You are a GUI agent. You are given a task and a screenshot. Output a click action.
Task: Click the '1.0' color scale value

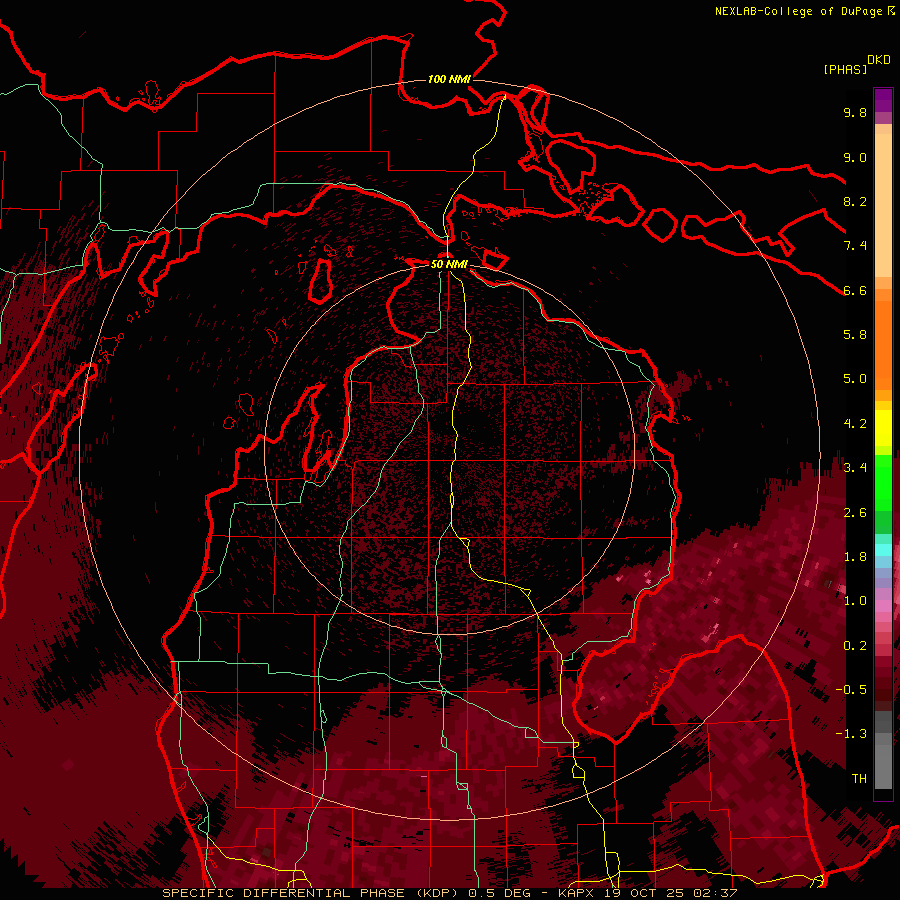tap(855, 601)
